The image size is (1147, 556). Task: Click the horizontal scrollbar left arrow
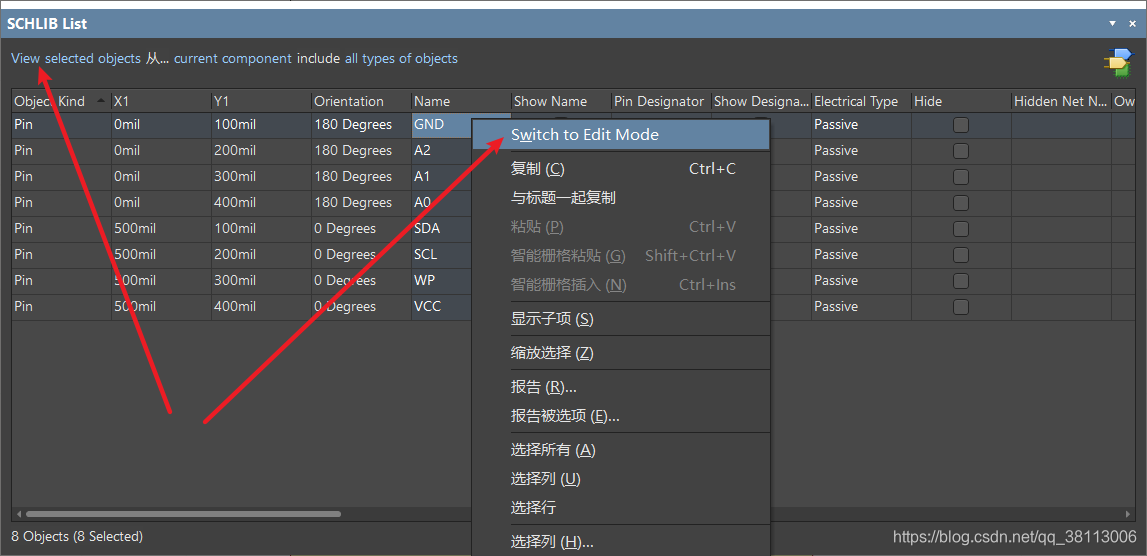[18, 514]
